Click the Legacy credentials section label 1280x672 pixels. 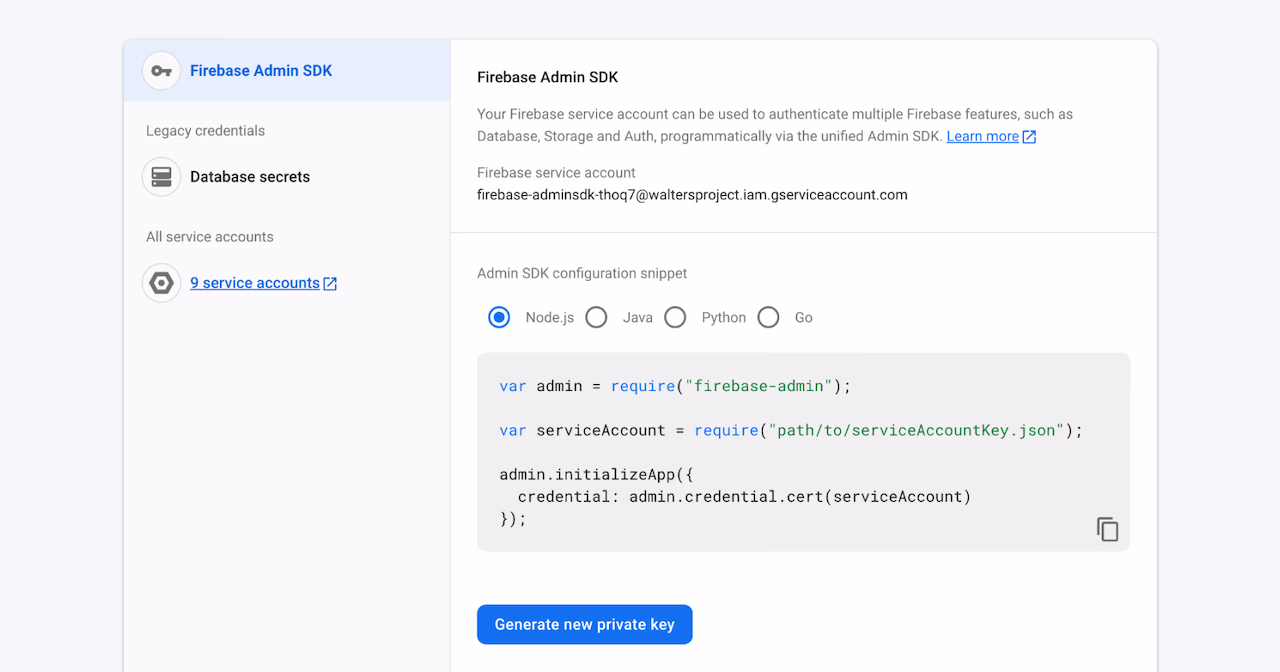click(x=205, y=131)
